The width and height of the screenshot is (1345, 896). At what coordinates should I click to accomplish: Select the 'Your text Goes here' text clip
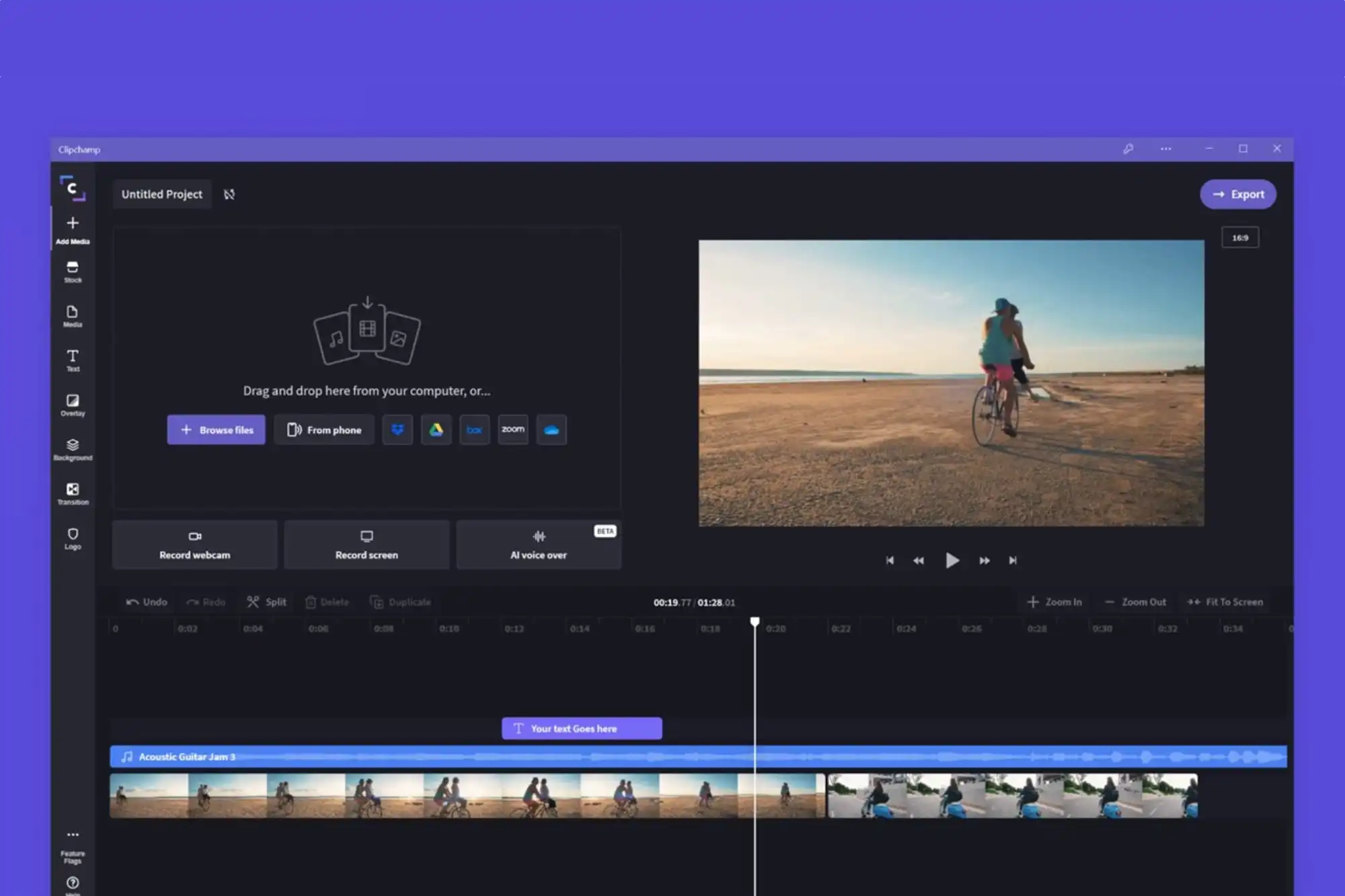(x=582, y=728)
